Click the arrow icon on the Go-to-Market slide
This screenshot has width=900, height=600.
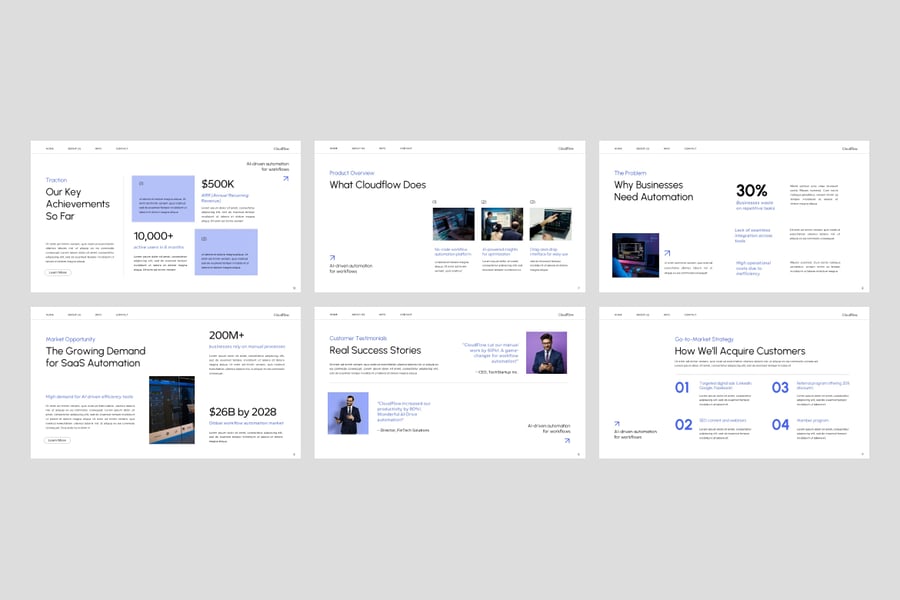click(x=617, y=423)
